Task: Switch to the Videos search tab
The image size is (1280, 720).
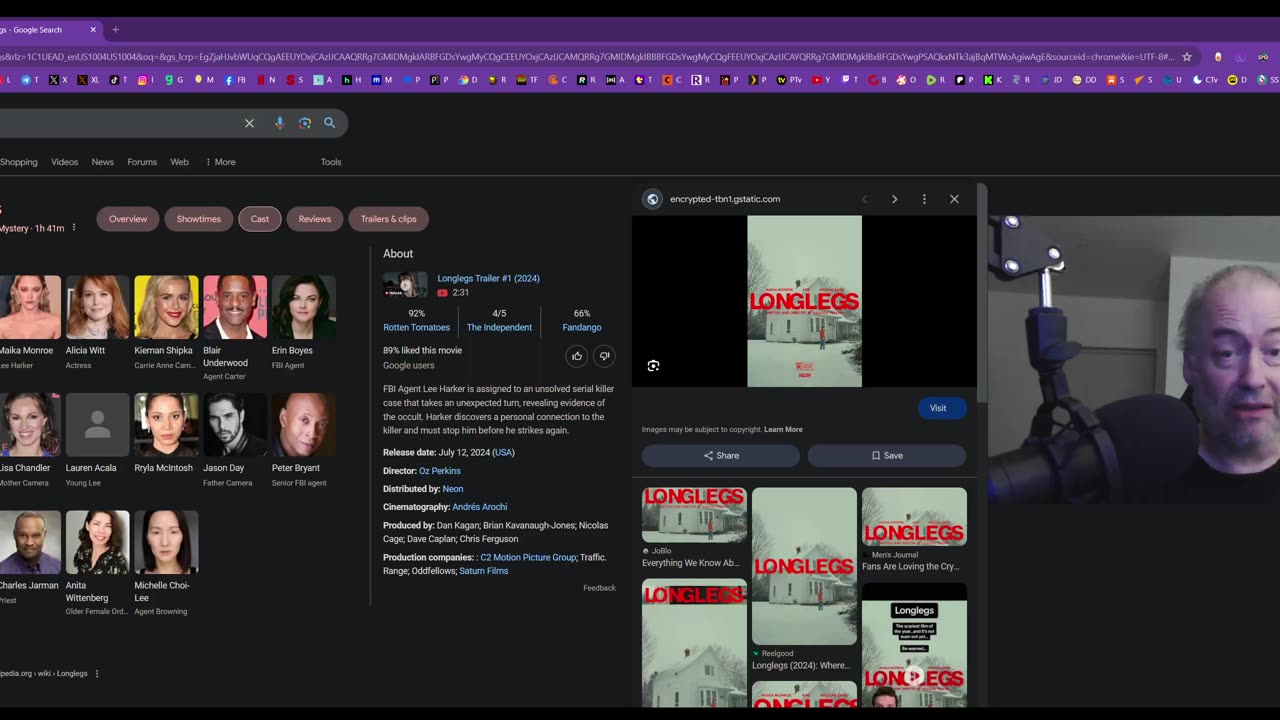Action: point(65,162)
